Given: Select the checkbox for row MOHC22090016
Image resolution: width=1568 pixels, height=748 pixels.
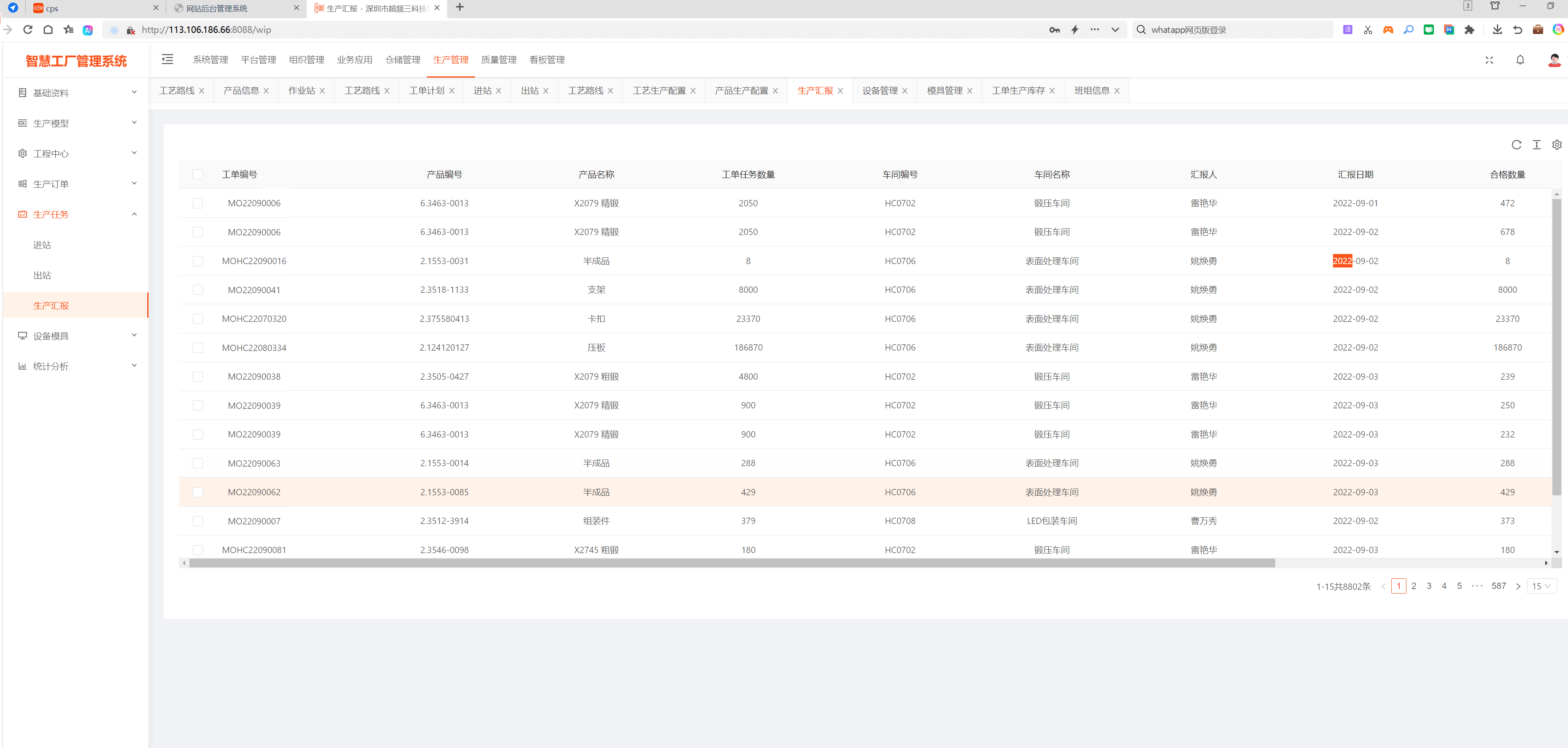Looking at the screenshot, I should click(x=198, y=261).
